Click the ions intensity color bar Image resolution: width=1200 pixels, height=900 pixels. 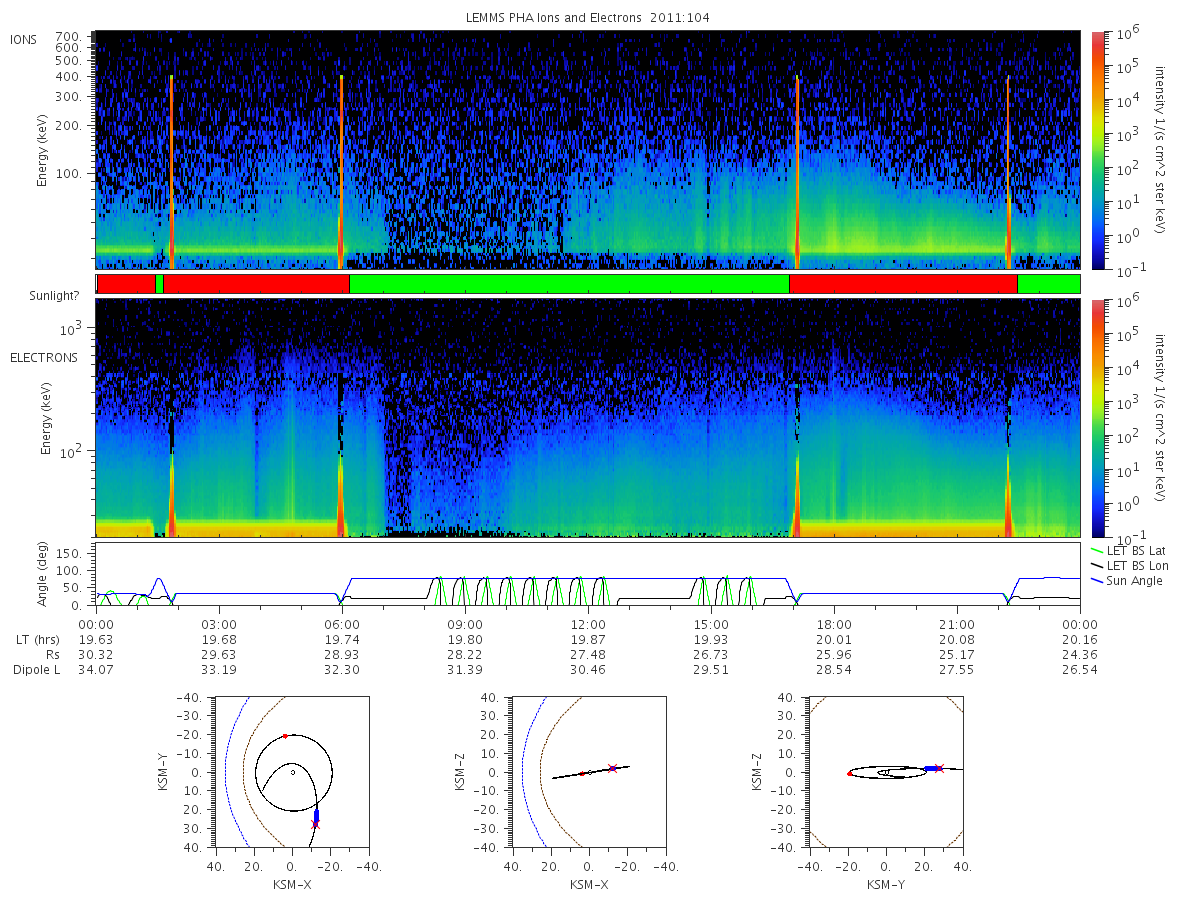(1097, 150)
